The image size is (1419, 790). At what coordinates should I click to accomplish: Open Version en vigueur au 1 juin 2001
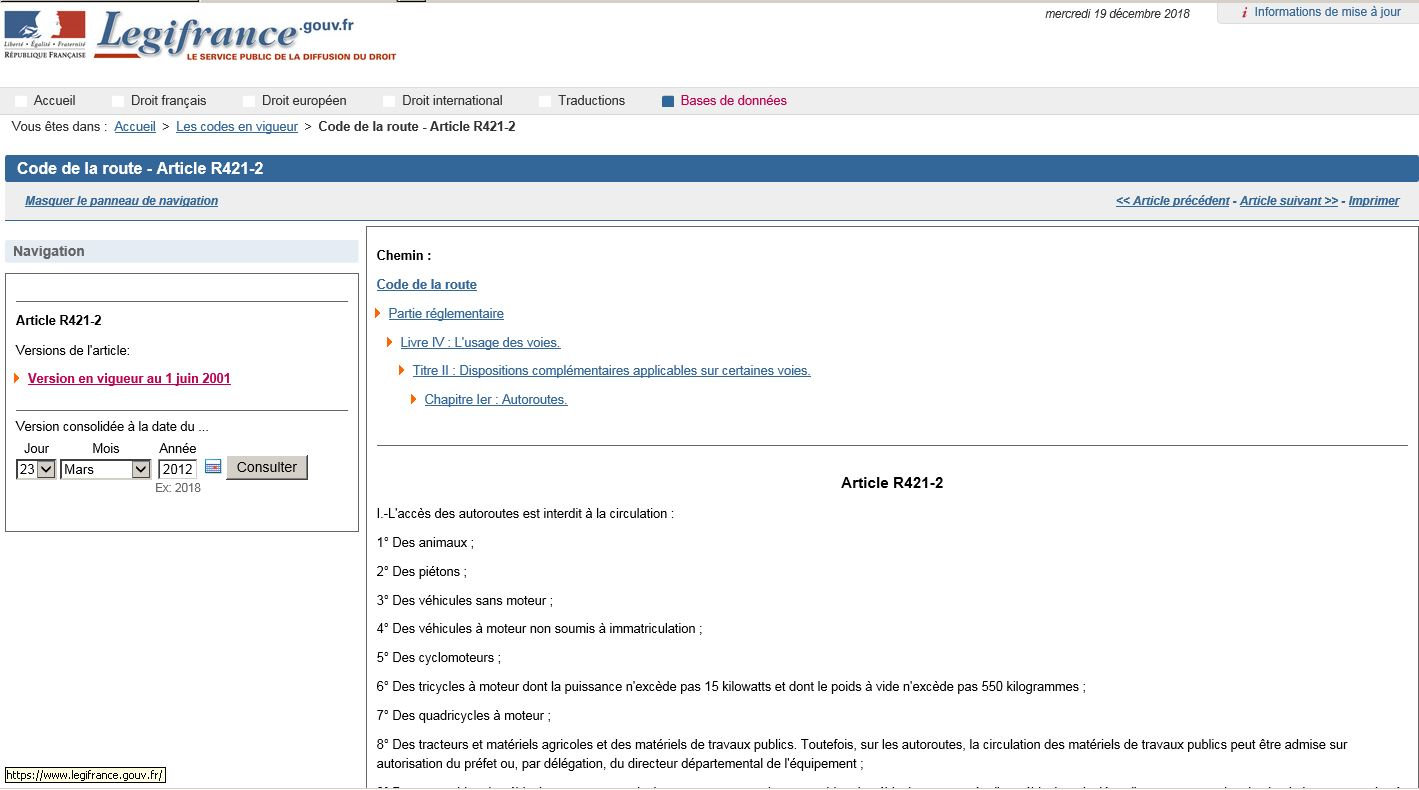129,379
